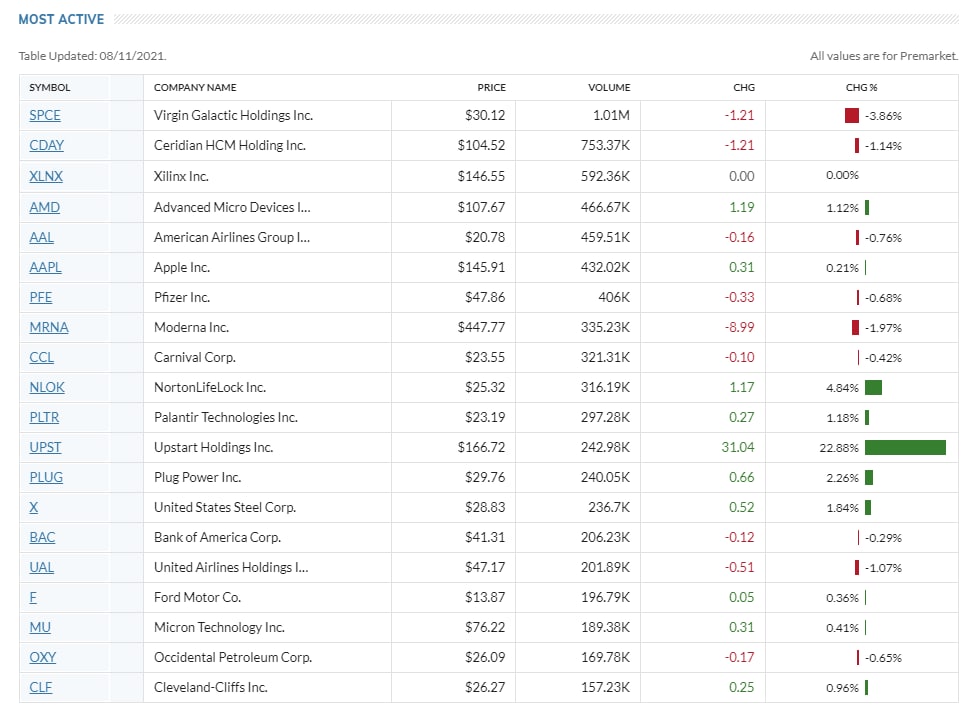Click the green Upstart change bar
This screenshot has height=717, width=975.
[x=905, y=448]
